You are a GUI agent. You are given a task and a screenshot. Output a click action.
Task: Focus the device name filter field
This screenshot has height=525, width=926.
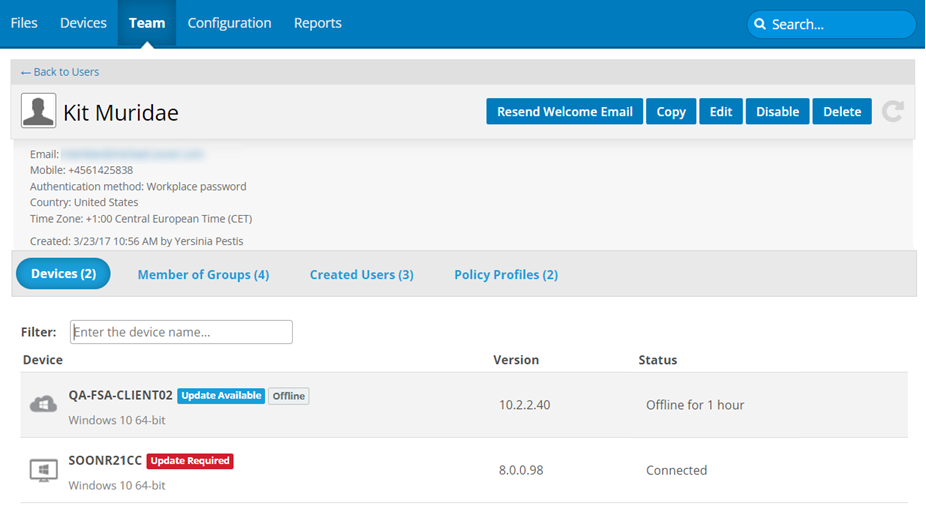[181, 332]
